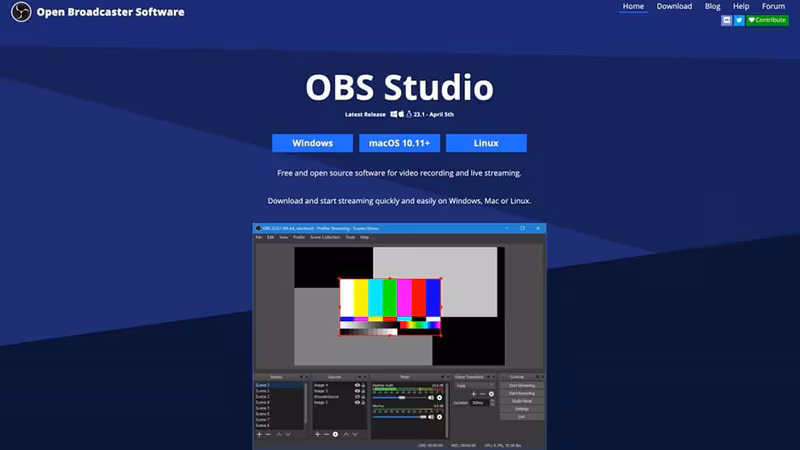Click Start Recording in Controls

point(521,393)
